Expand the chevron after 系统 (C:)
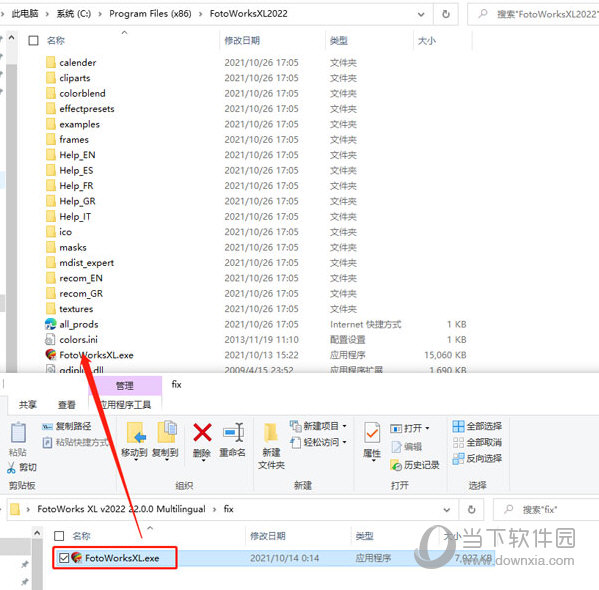The width and height of the screenshot is (599, 590). pos(100,14)
